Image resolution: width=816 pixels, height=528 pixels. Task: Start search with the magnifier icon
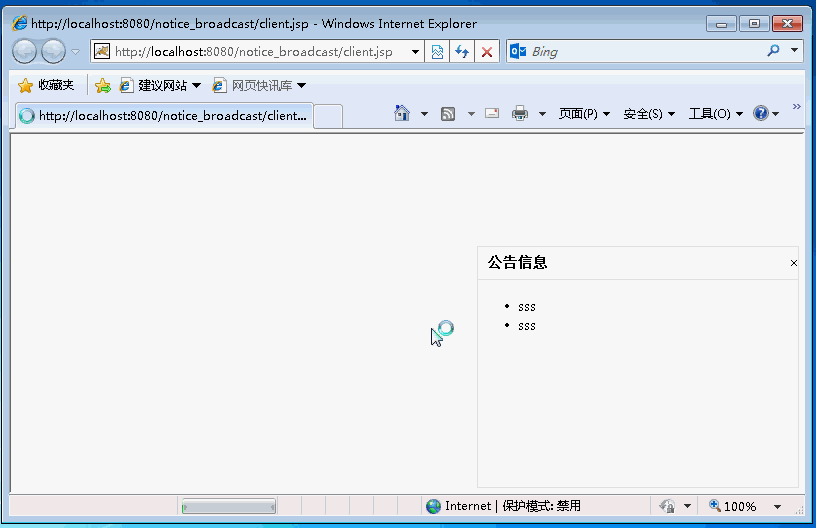773,51
